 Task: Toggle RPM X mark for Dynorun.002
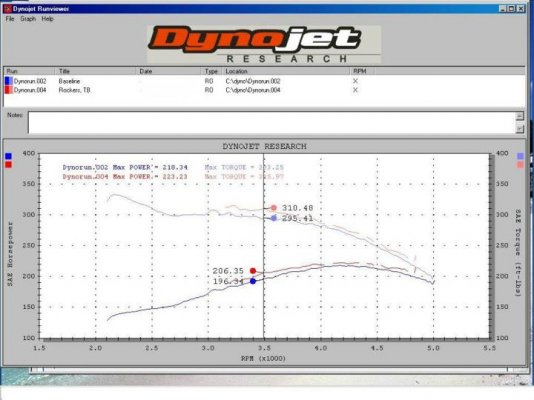tap(355, 81)
